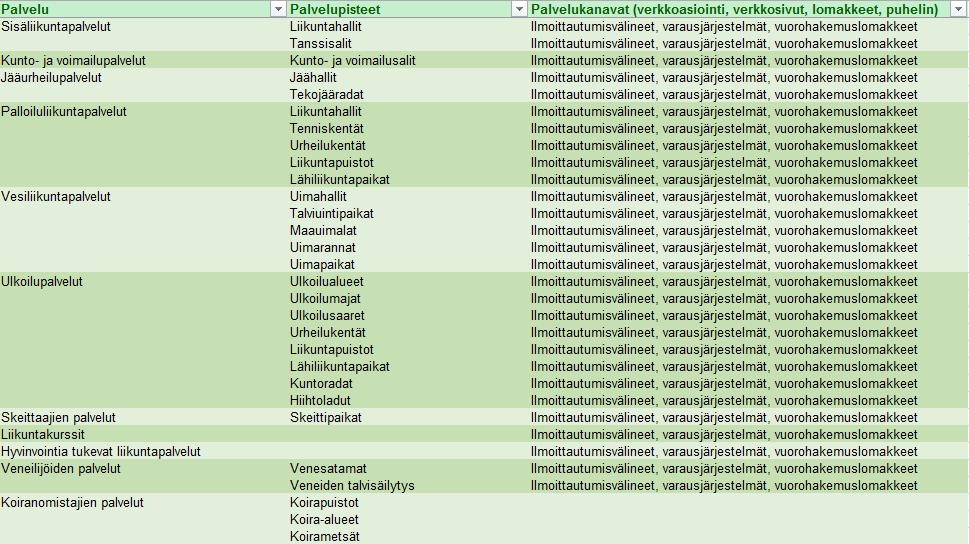Select the Skeittipaikat cell

click(408, 417)
